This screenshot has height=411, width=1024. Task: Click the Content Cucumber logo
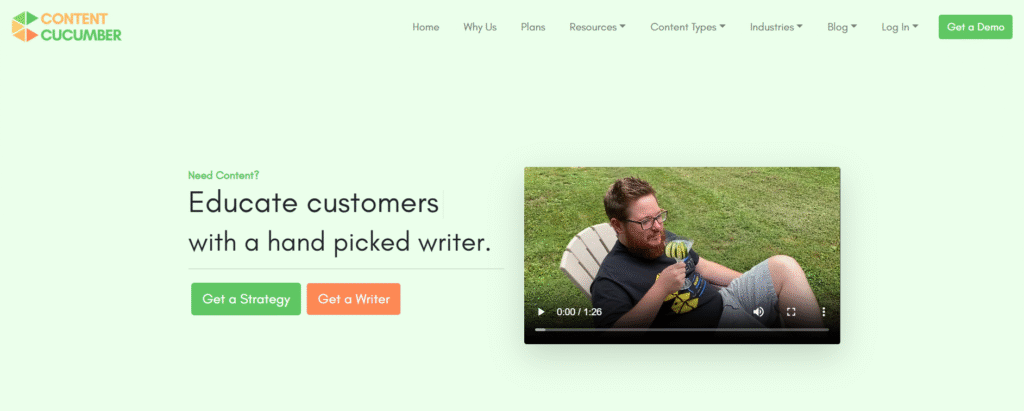click(x=67, y=27)
